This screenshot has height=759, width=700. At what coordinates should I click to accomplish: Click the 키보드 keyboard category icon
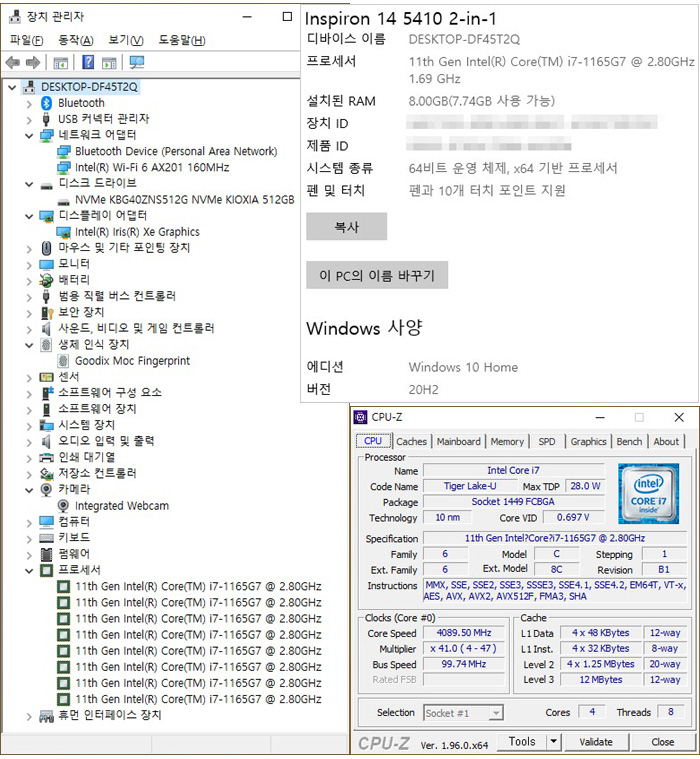click(x=46, y=538)
